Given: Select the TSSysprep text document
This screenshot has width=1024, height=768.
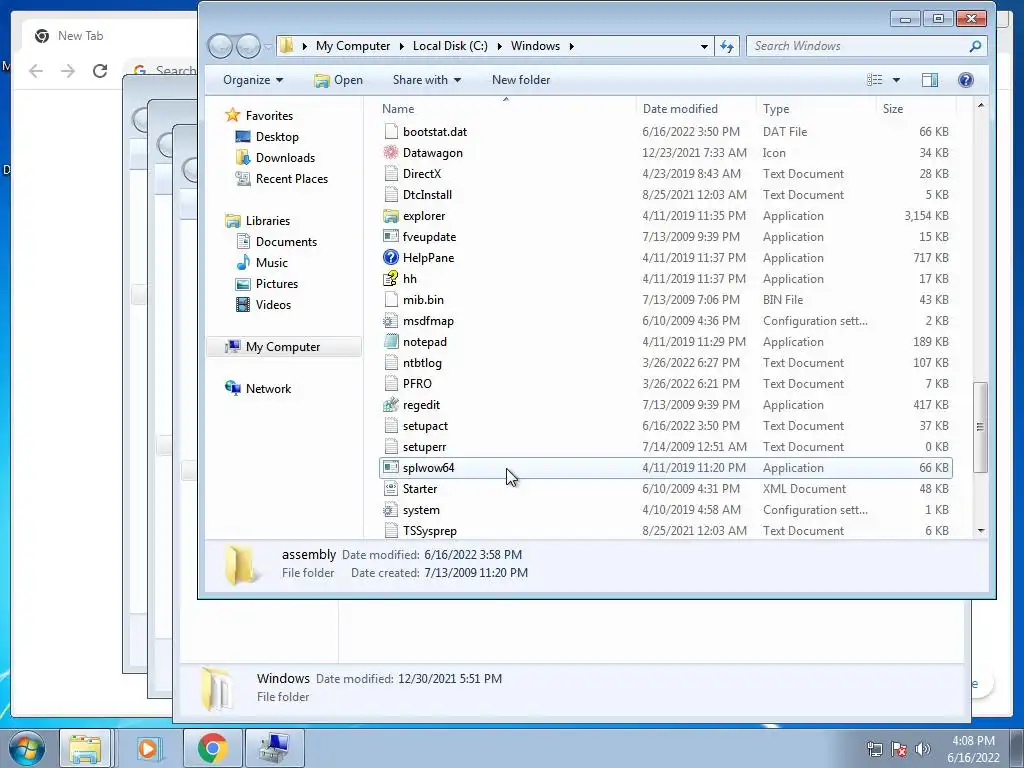Looking at the screenshot, I should [665, 531].
